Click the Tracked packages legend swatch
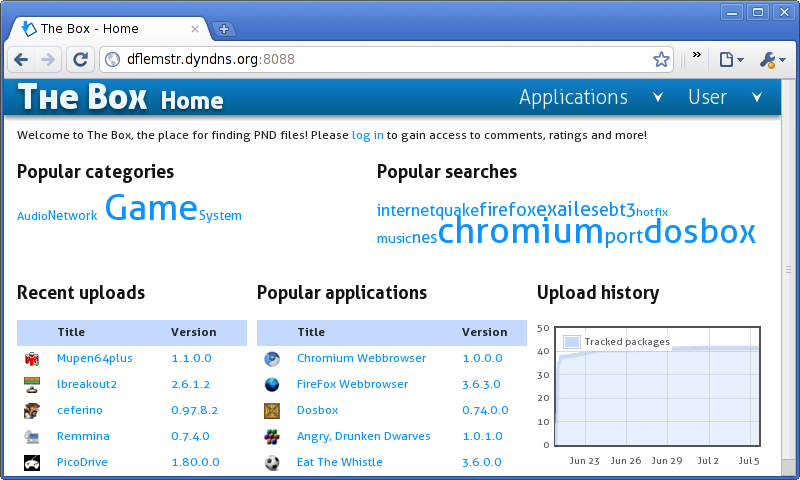Image resolution: width=800 pixels, height=480 pixels. click(x=572, y=342)
